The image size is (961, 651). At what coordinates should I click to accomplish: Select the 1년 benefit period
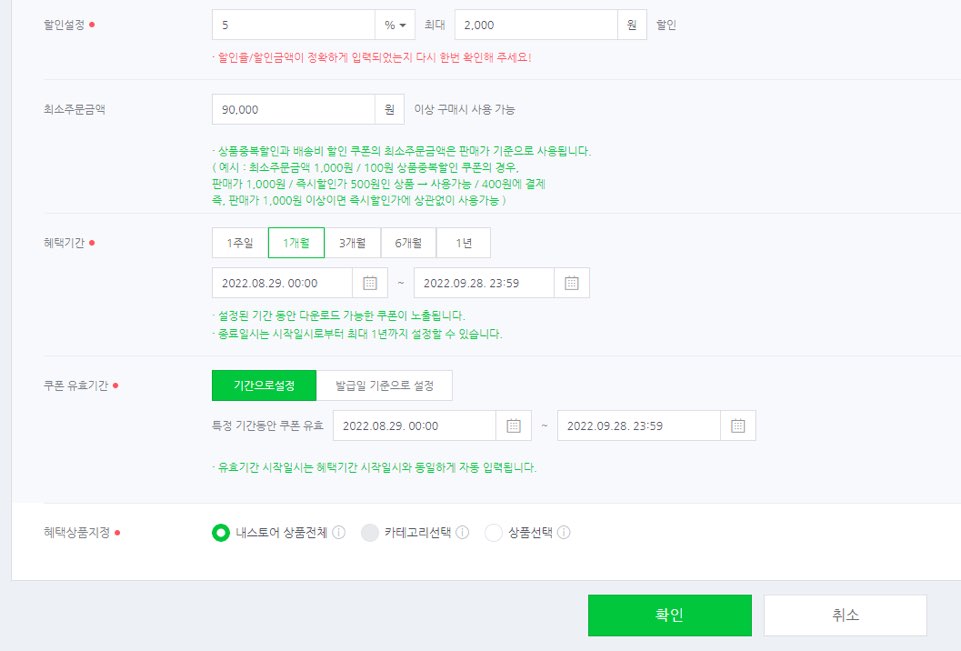point(464,242)
